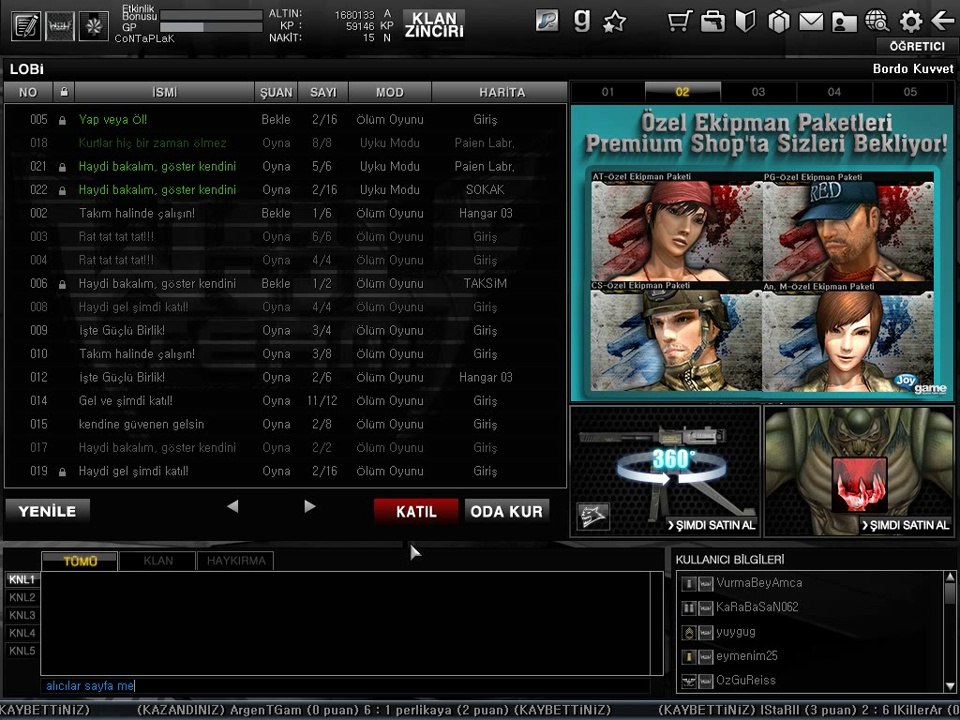Screen dimensions: 960x720
Task: Open the star favorites icon
Action: 615,22
